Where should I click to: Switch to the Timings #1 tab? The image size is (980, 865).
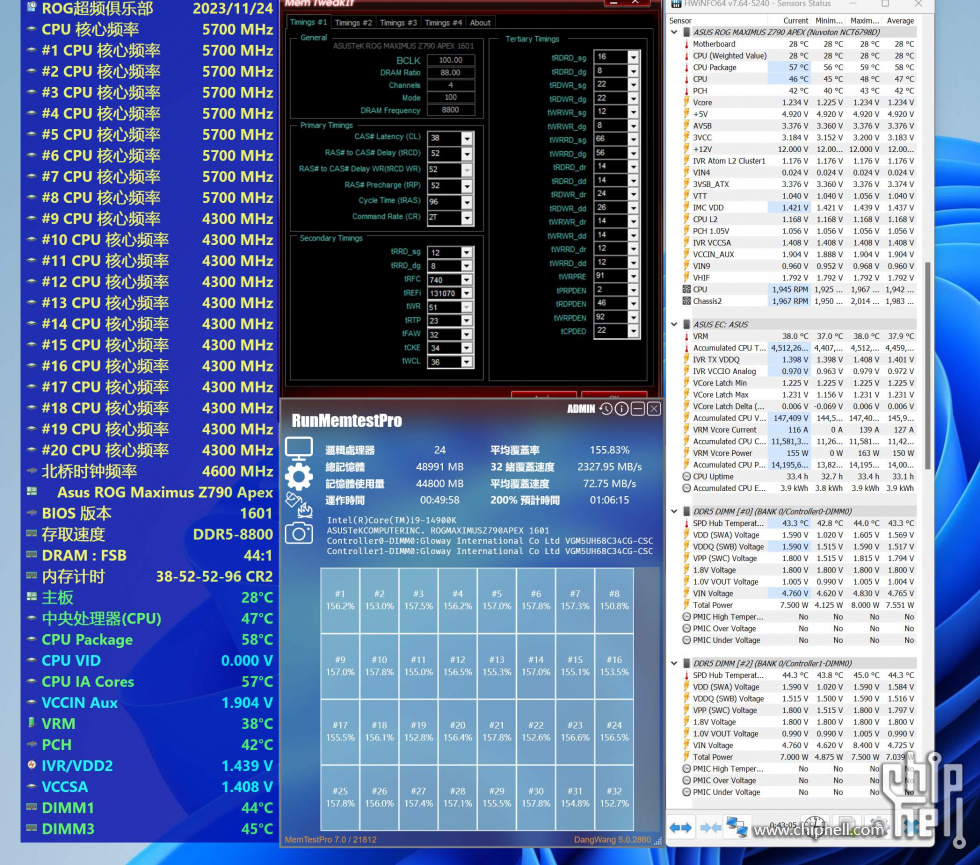pyautogui.click(x=308, y=22)
